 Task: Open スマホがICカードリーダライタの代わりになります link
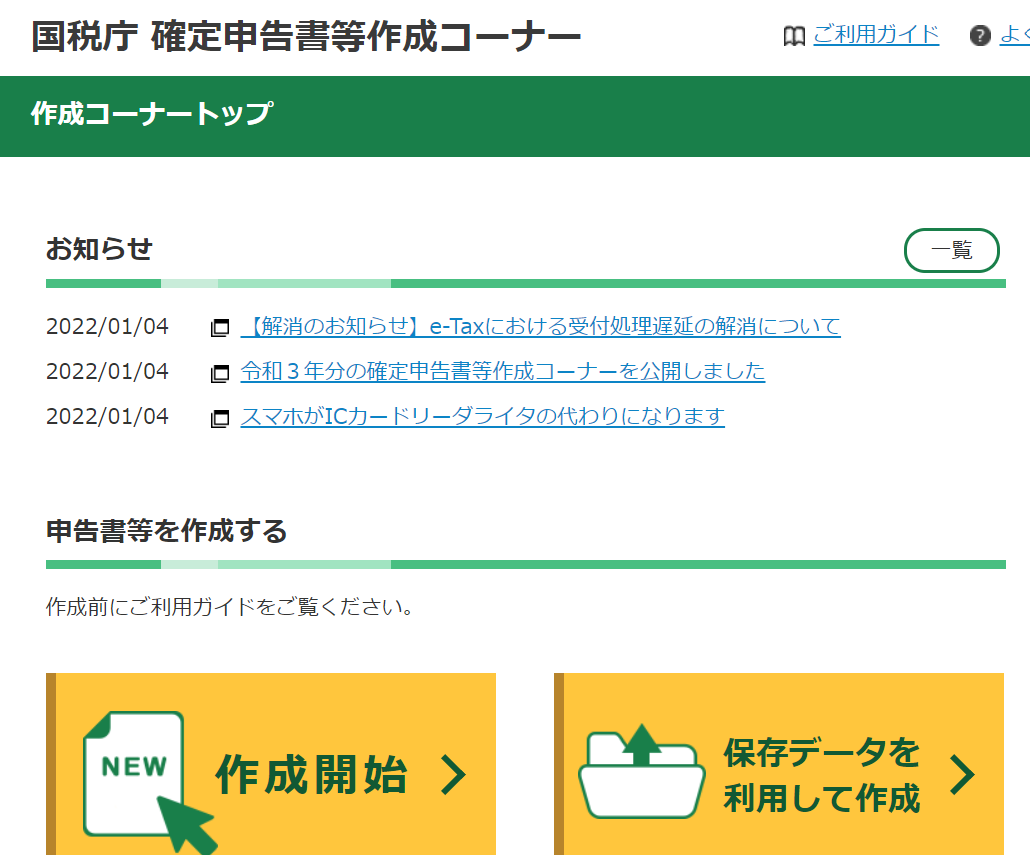tap(482, 416)
